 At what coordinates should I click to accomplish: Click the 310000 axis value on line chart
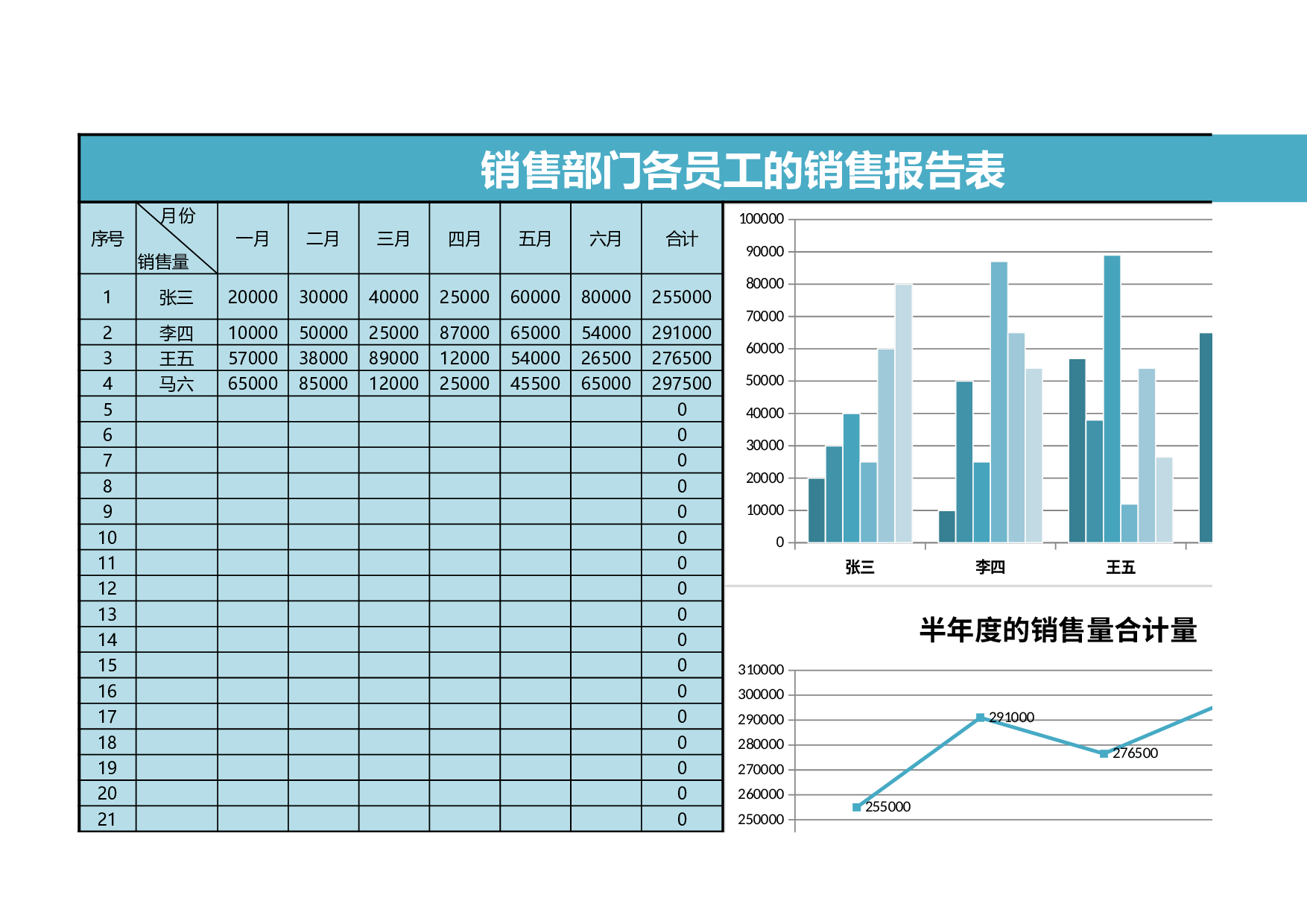point(761,670)
